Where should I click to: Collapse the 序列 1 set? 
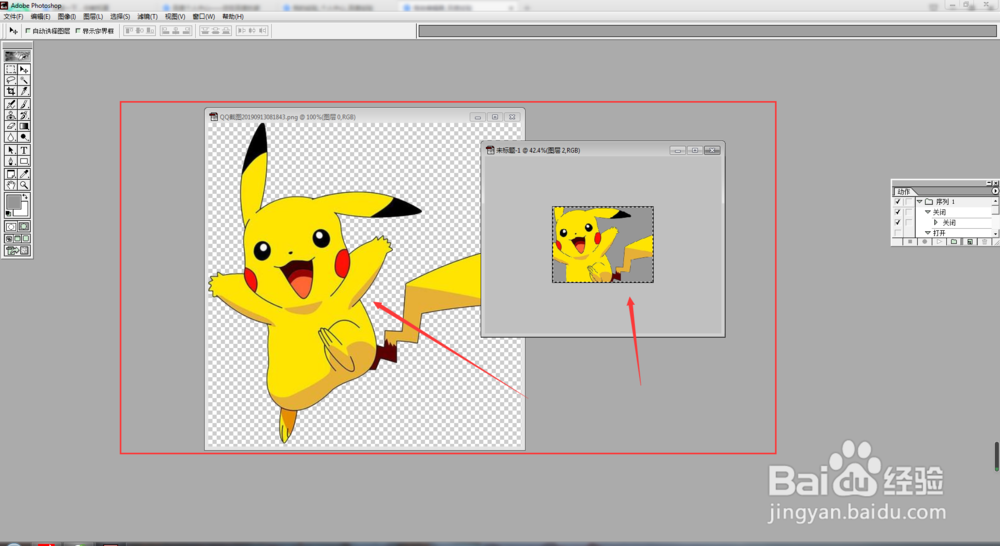(919, 202)
